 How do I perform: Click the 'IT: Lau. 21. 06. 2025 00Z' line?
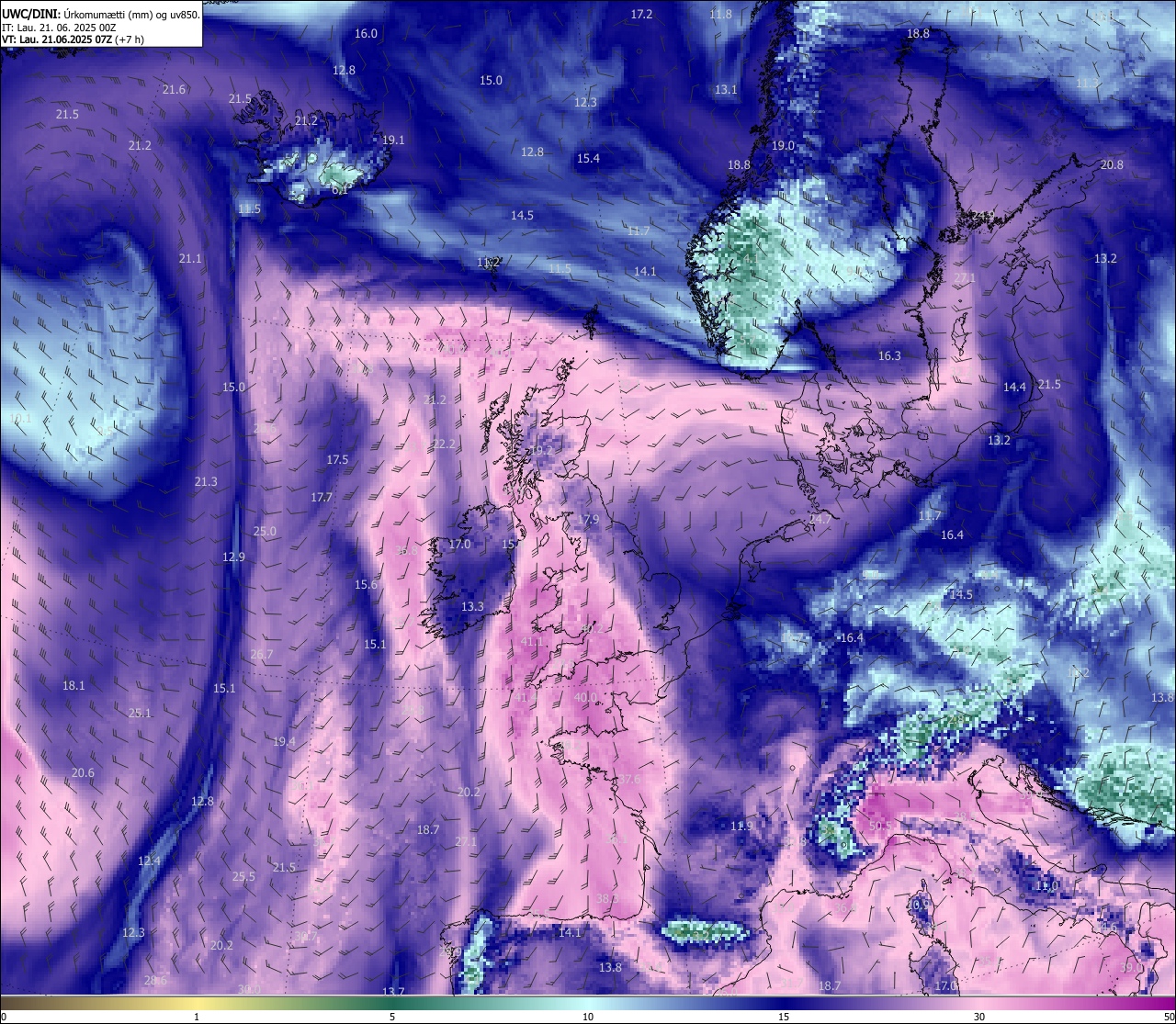click(x=59, y=27)
